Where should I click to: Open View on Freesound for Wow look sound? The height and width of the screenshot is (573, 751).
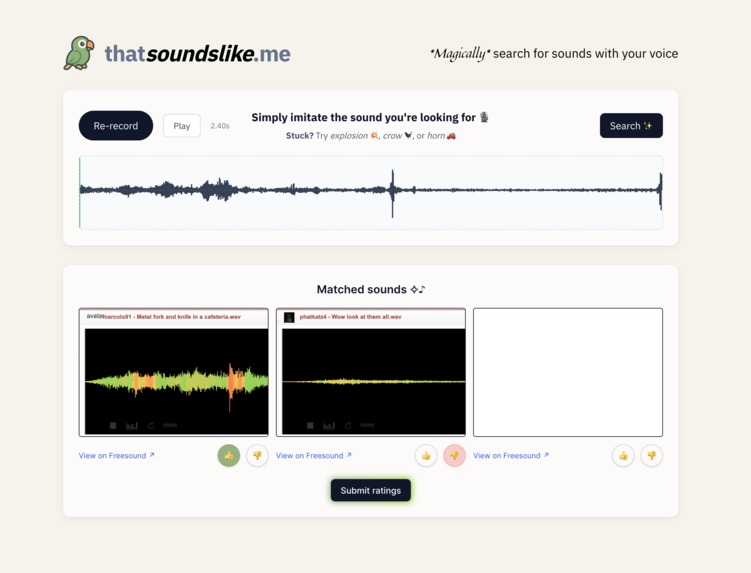click(x=314, y=456)
